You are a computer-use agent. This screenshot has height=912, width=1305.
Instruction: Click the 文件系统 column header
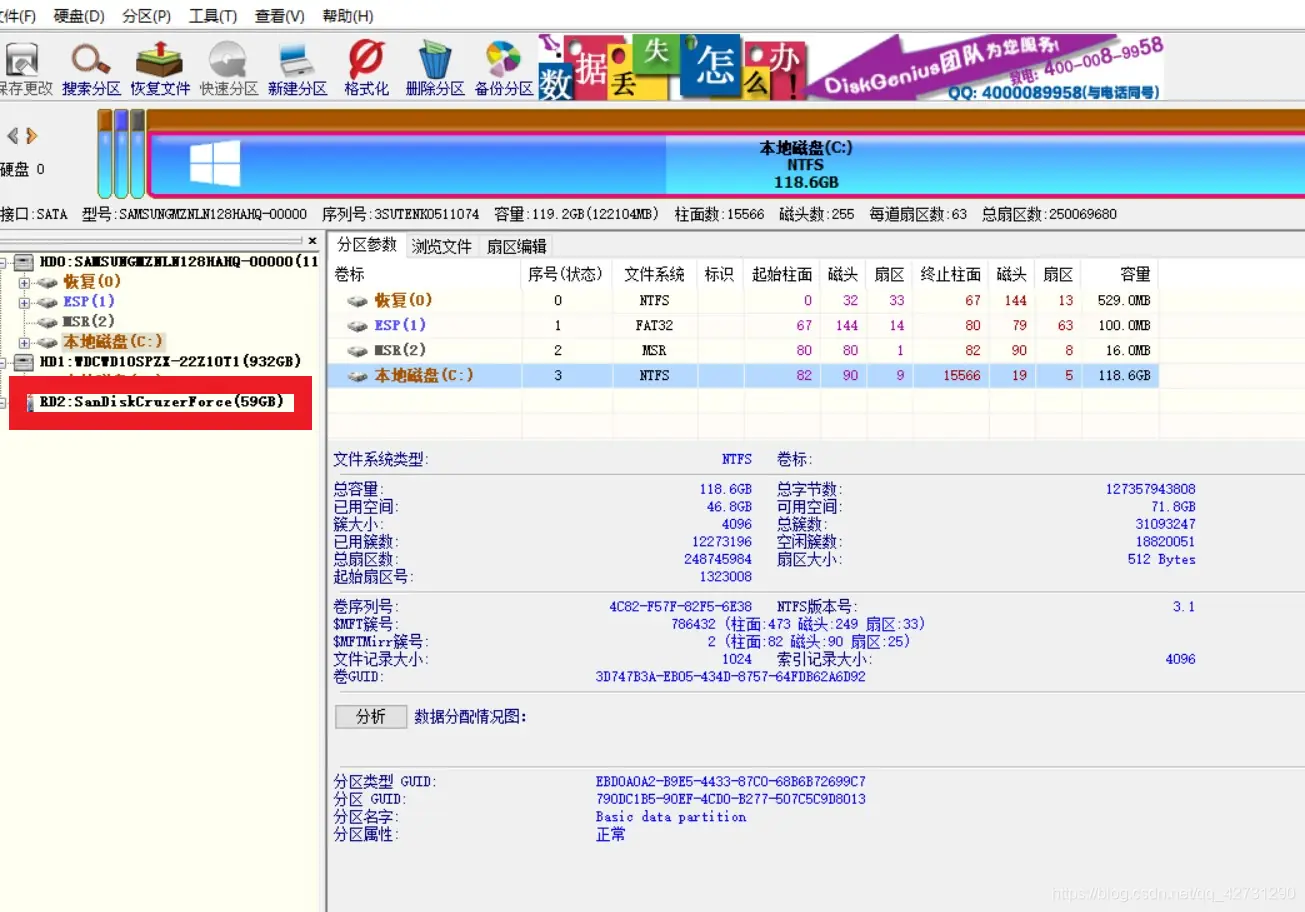655,274
